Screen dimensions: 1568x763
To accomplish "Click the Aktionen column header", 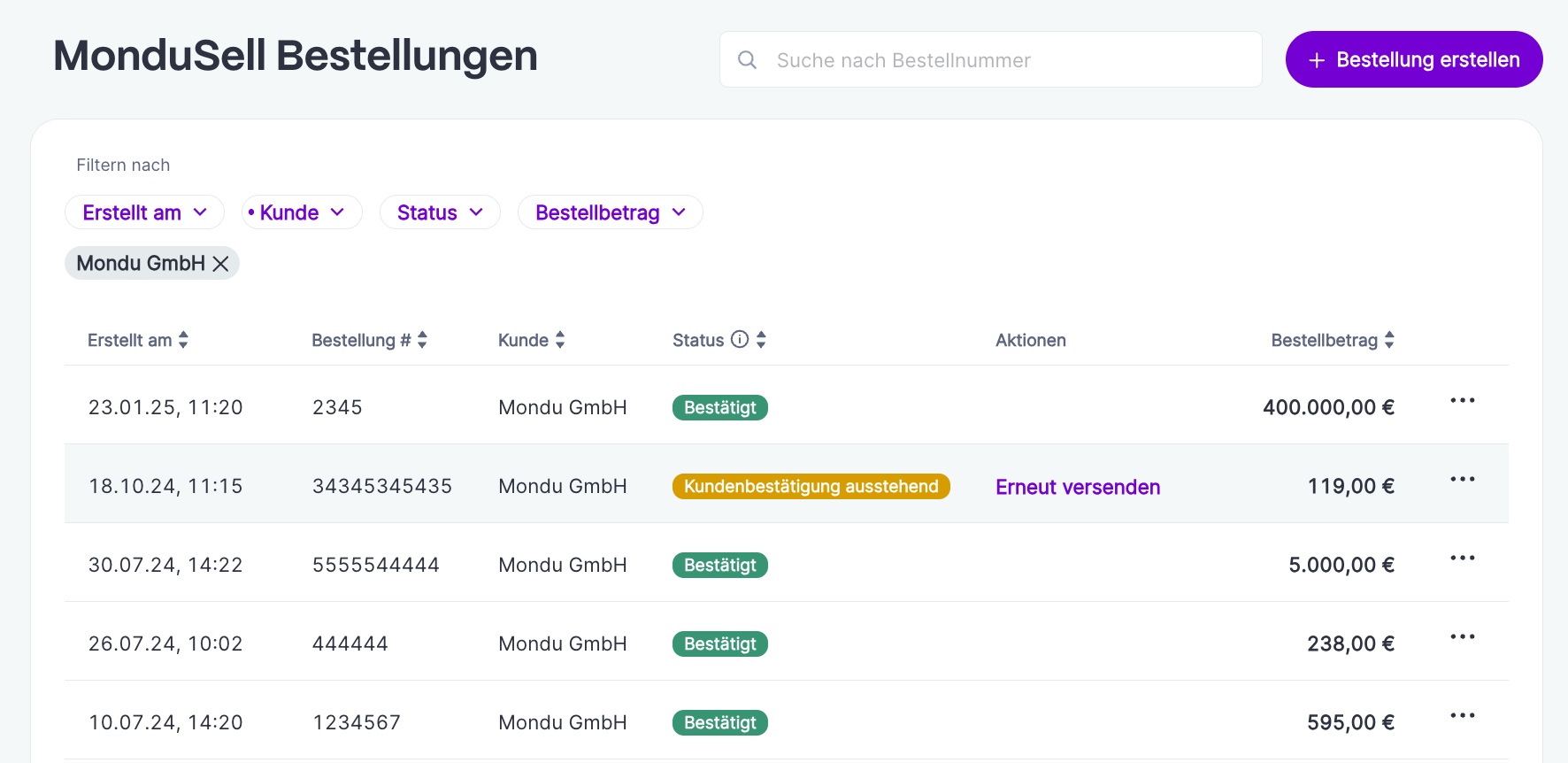I will (1031, 340).
